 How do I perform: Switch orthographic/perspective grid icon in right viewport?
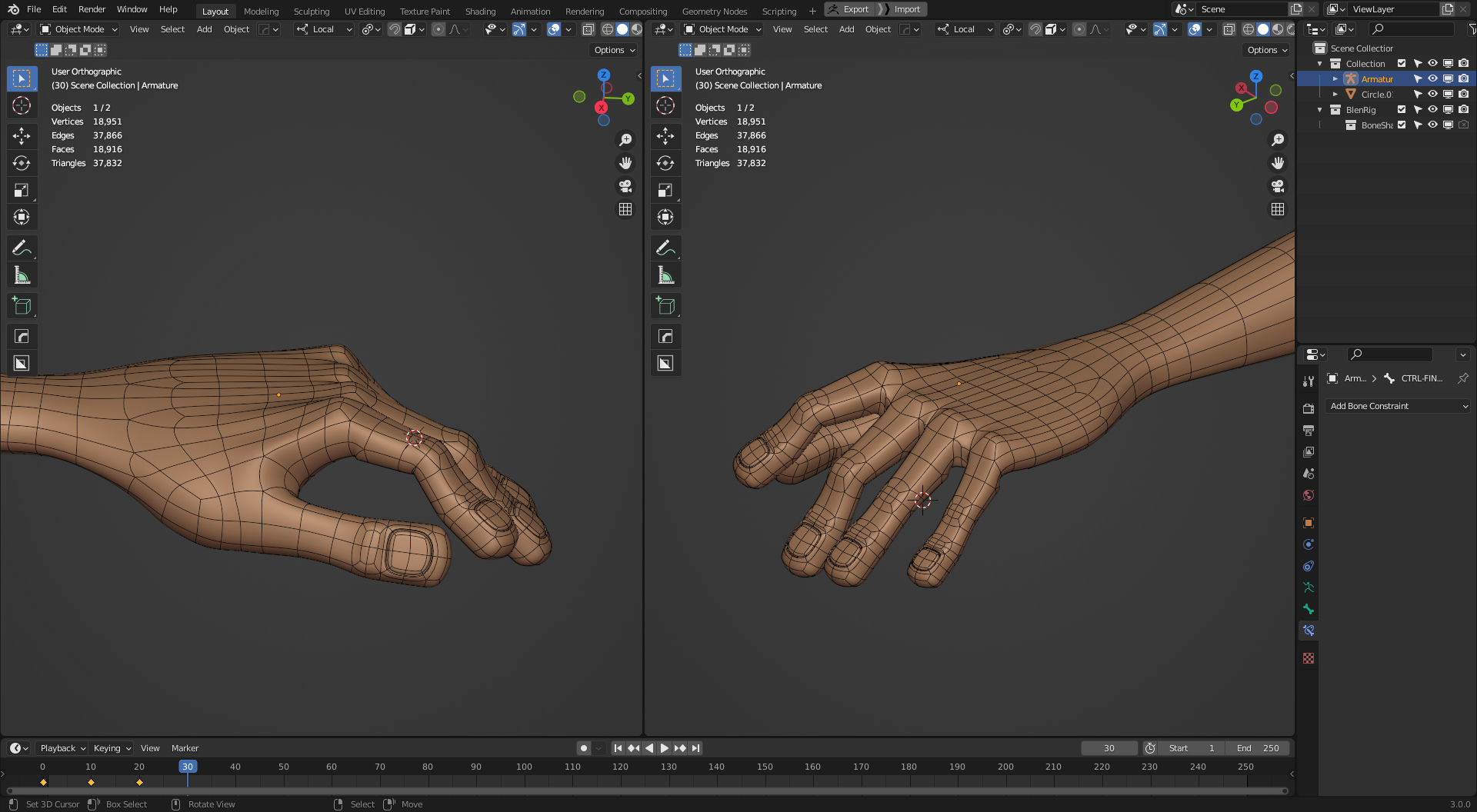click(1278, 209)
